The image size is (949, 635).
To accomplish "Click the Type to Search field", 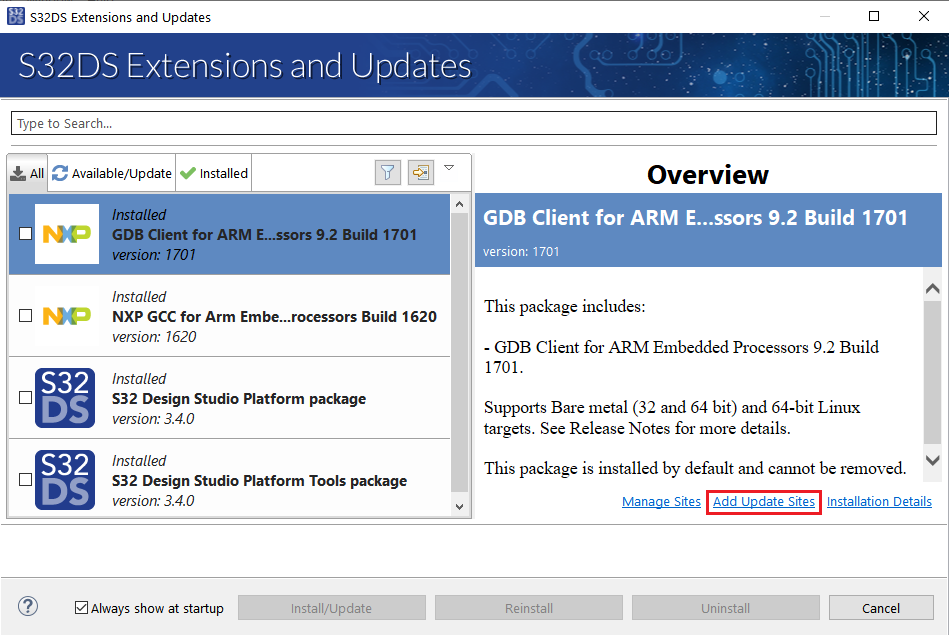I will click(474, 123).
